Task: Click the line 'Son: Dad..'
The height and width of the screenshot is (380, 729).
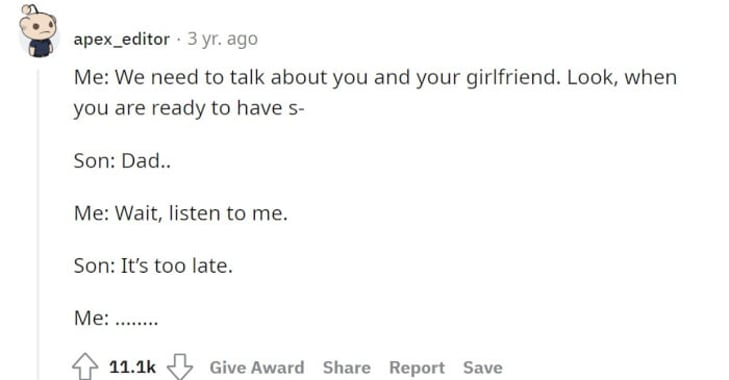Action: click(x=122, y=161)
